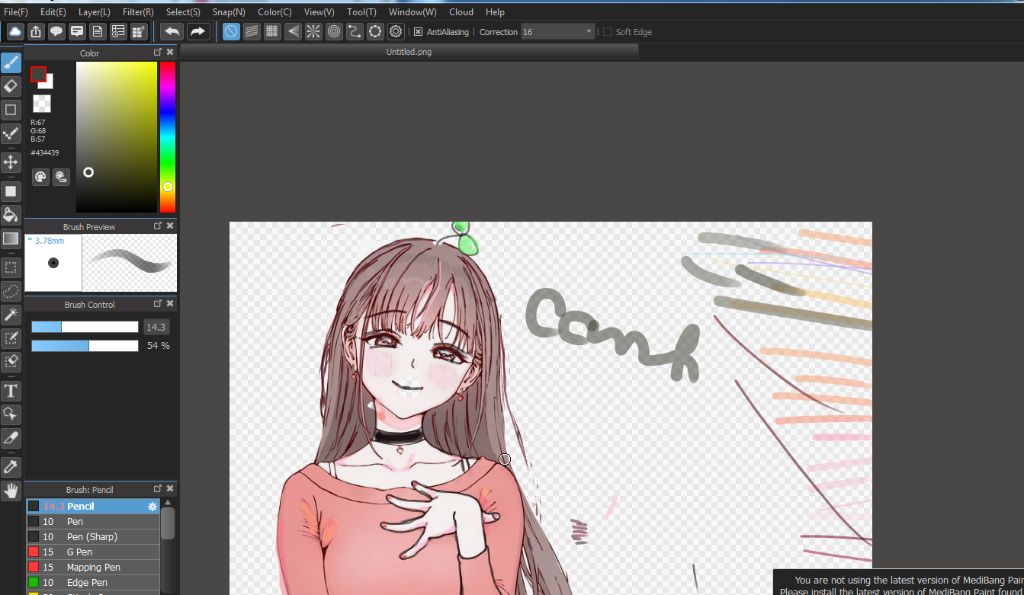Select the Move tool
The height and width of the screenshot is (595, 1024).
click(x=10, y=161)
